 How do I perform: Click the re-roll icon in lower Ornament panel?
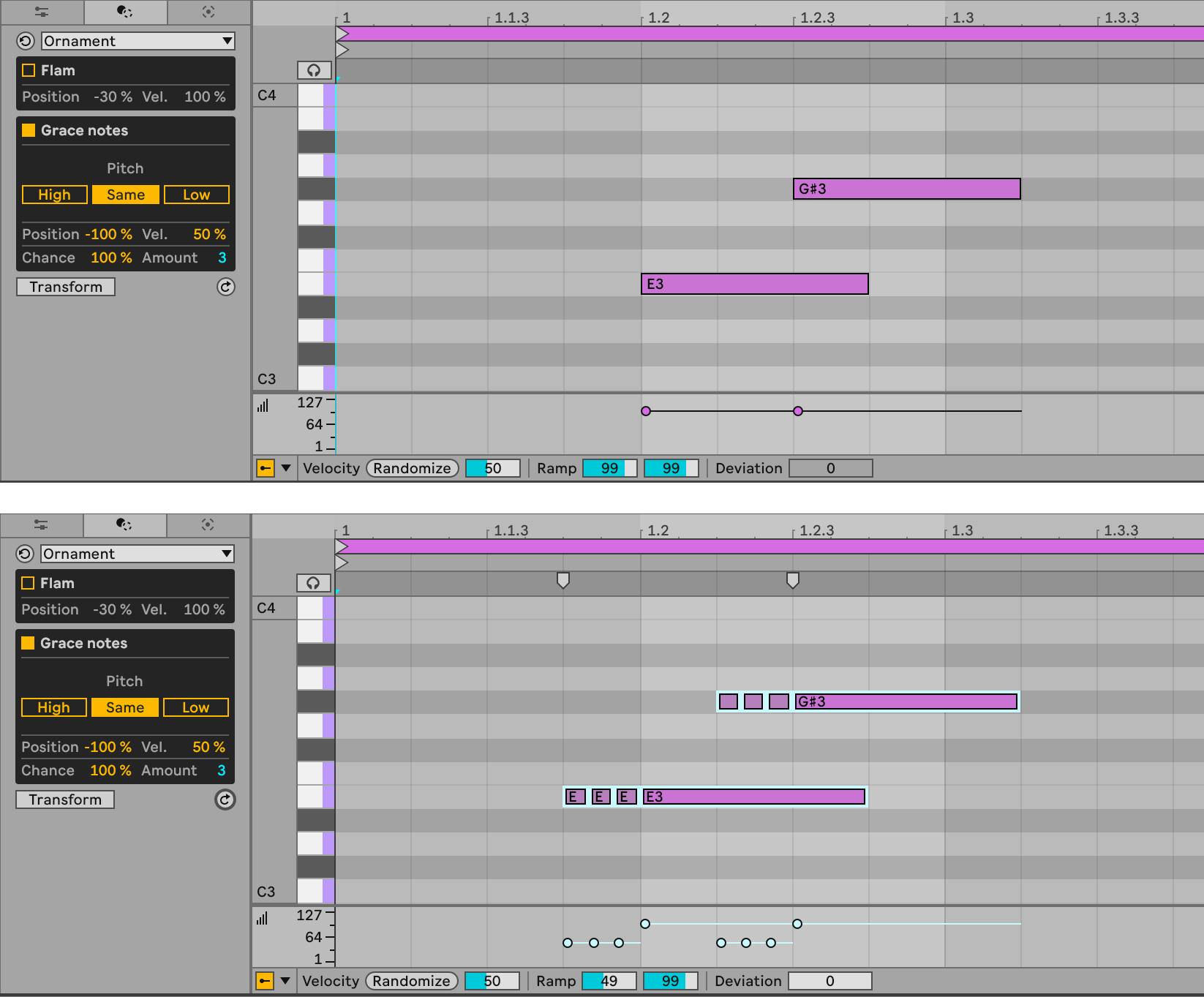click(225, 800)
